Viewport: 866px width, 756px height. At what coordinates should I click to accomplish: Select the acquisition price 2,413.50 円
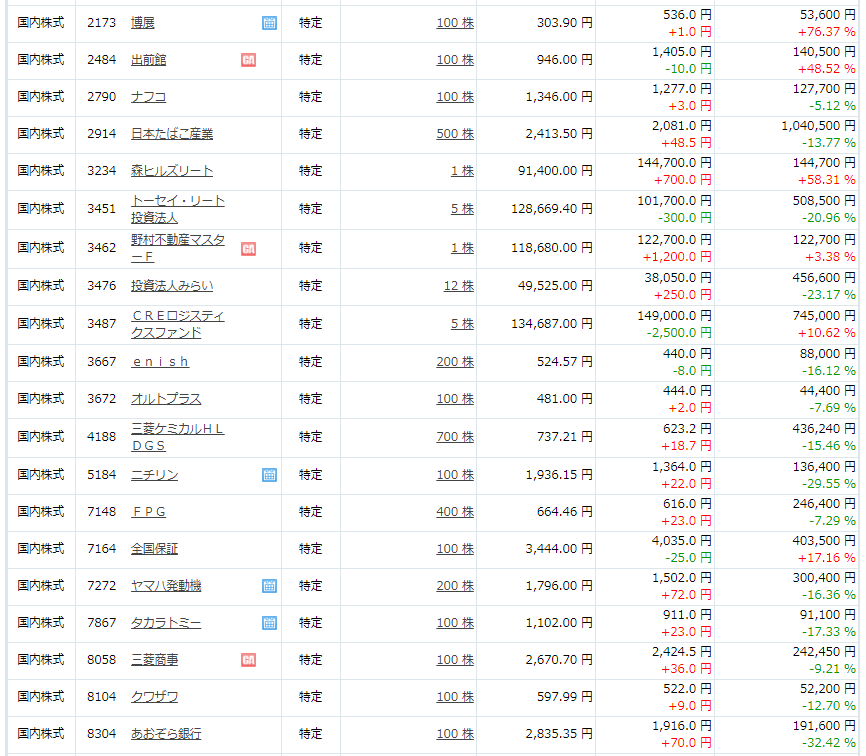[x=559, y=134]
